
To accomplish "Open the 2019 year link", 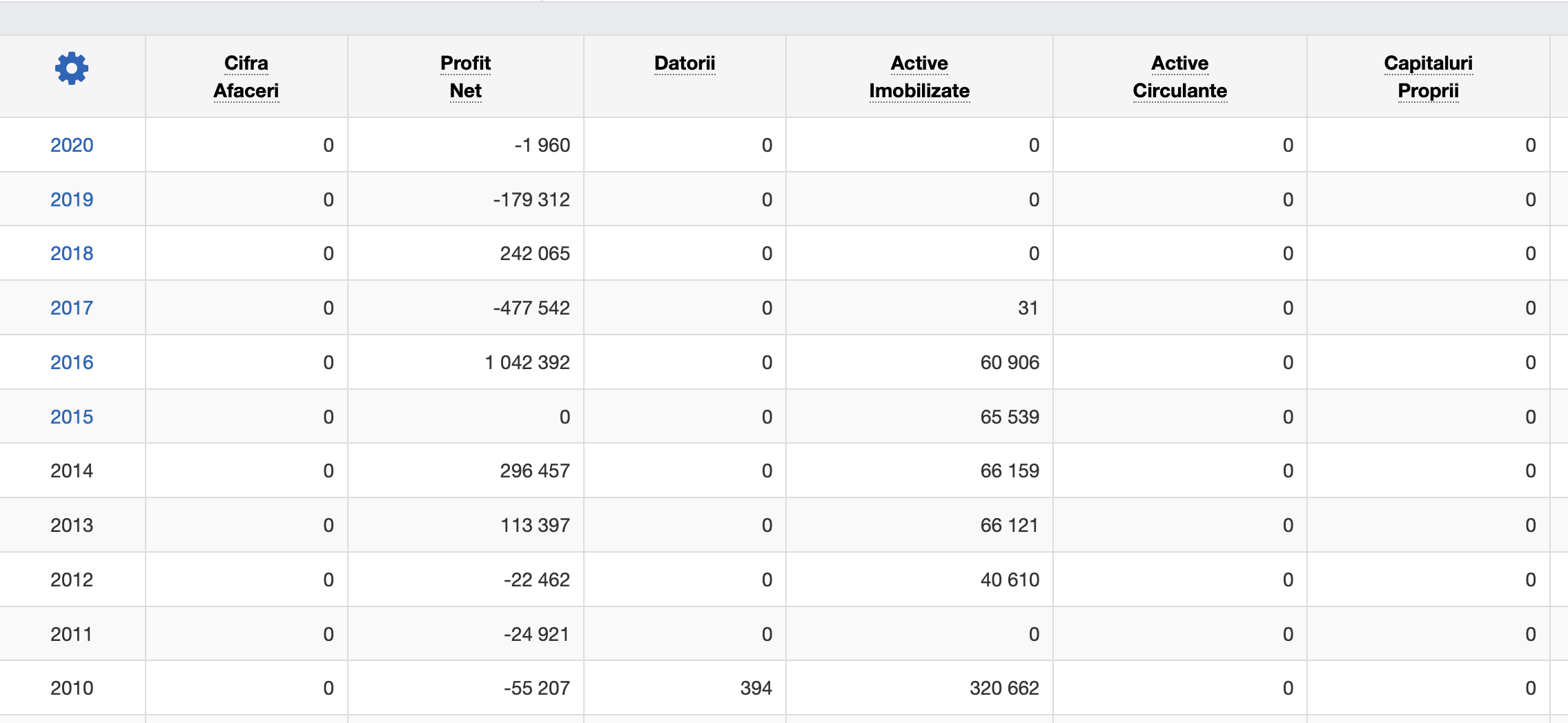I will (x=72, y=199).
